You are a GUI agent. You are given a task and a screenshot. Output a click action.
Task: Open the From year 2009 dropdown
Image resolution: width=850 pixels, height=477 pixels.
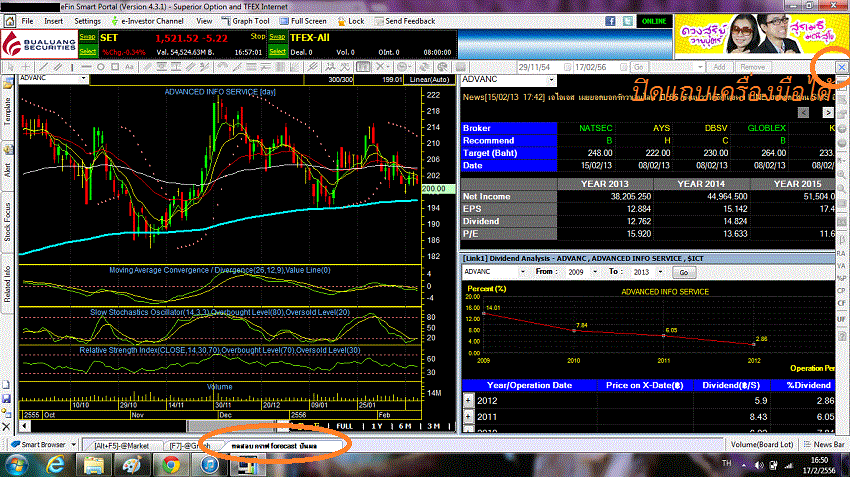(595, 272)
